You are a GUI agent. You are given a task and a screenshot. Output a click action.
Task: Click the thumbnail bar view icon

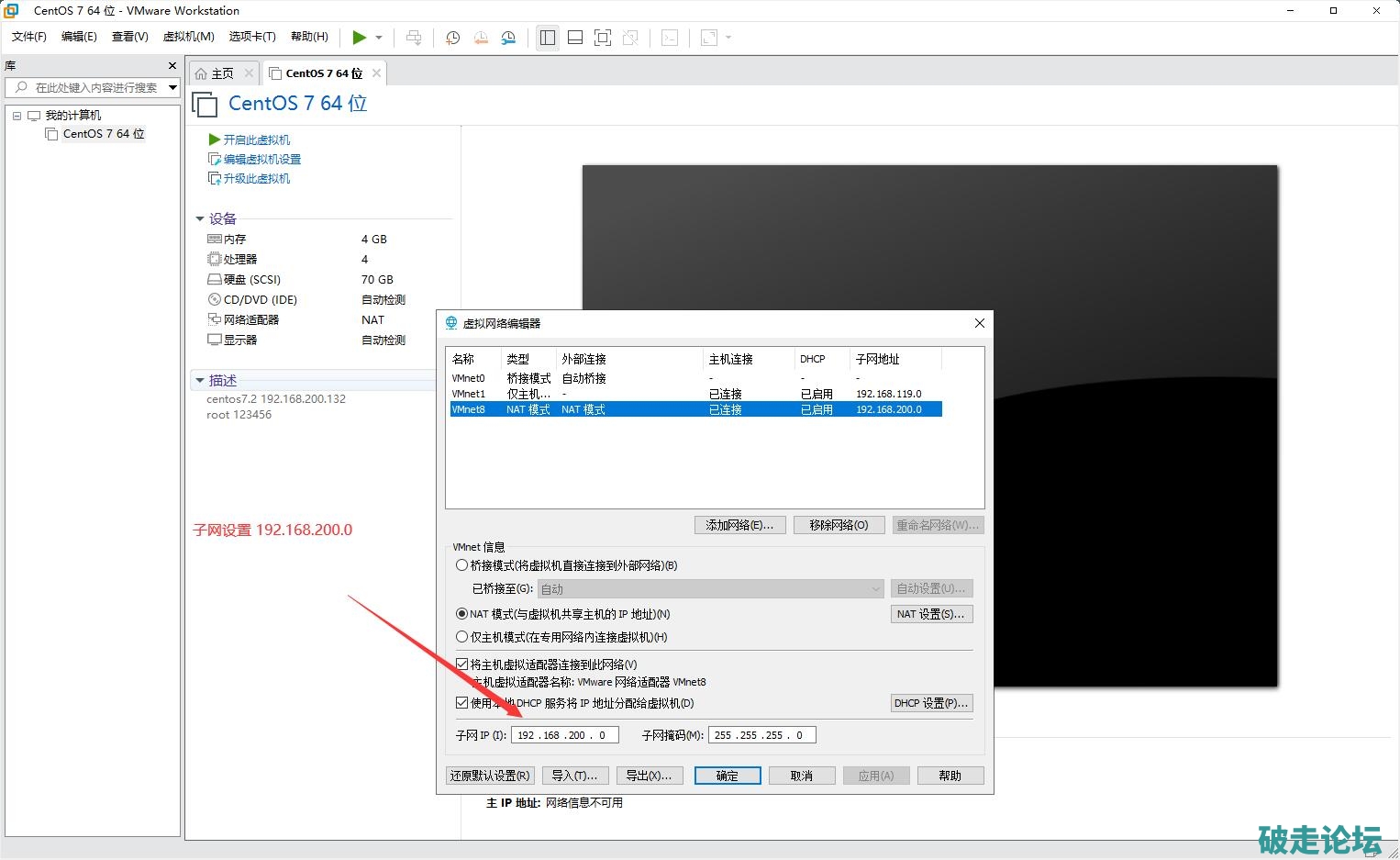575,38
